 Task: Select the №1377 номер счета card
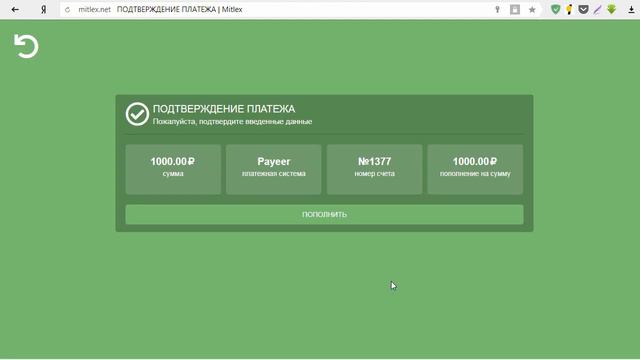click(x=374, y=169)
